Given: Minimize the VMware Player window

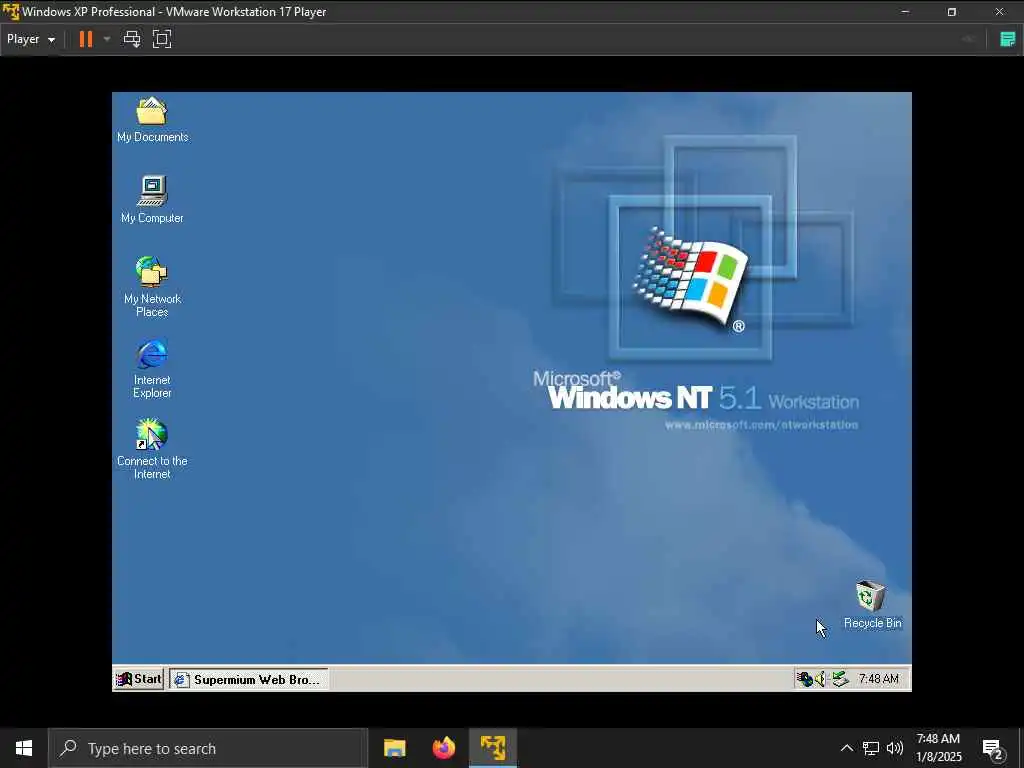Looking at the screenshot, I should pyautogui.click(x=905, y=12).
